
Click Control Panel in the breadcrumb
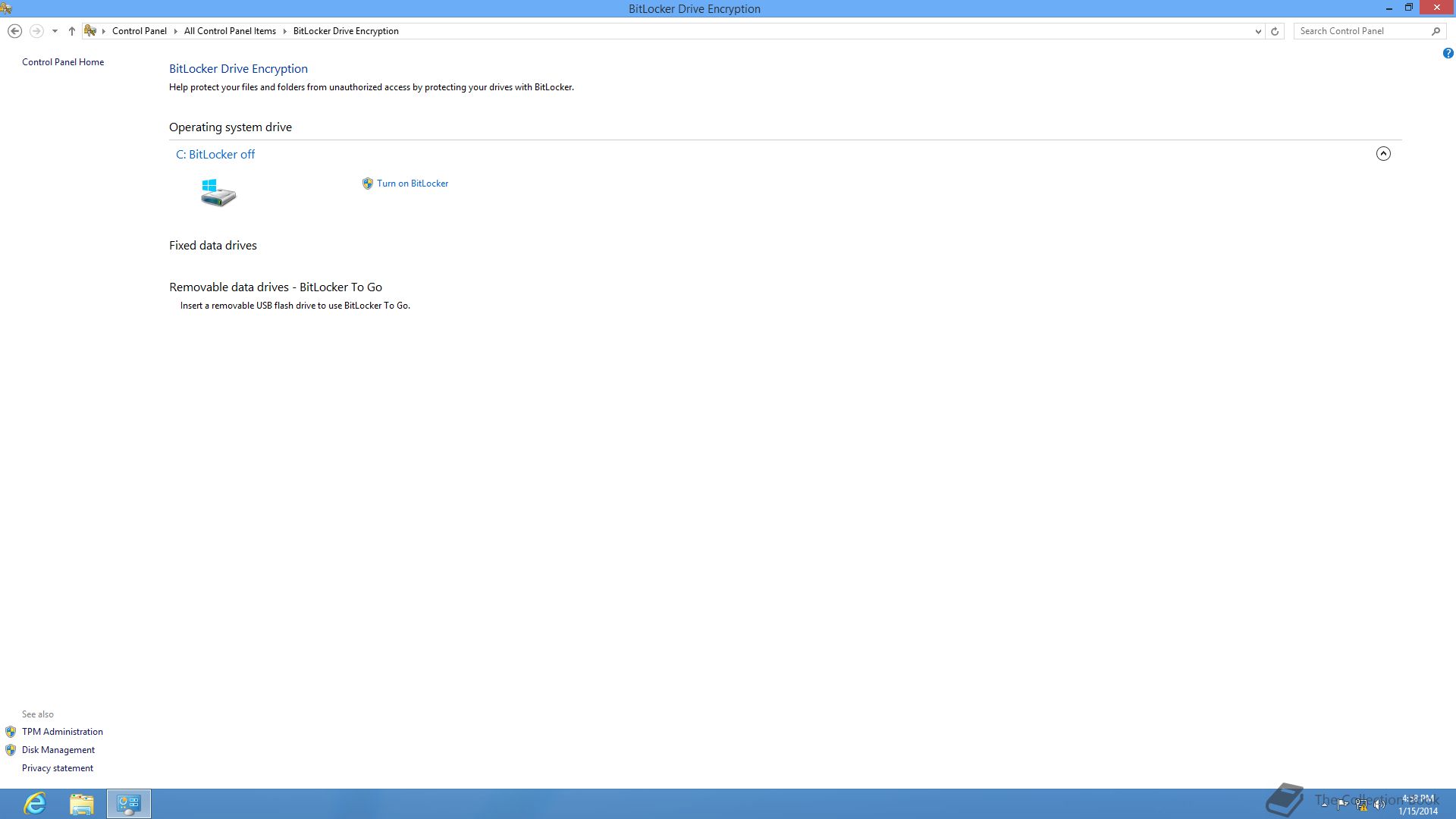point(140,31)
